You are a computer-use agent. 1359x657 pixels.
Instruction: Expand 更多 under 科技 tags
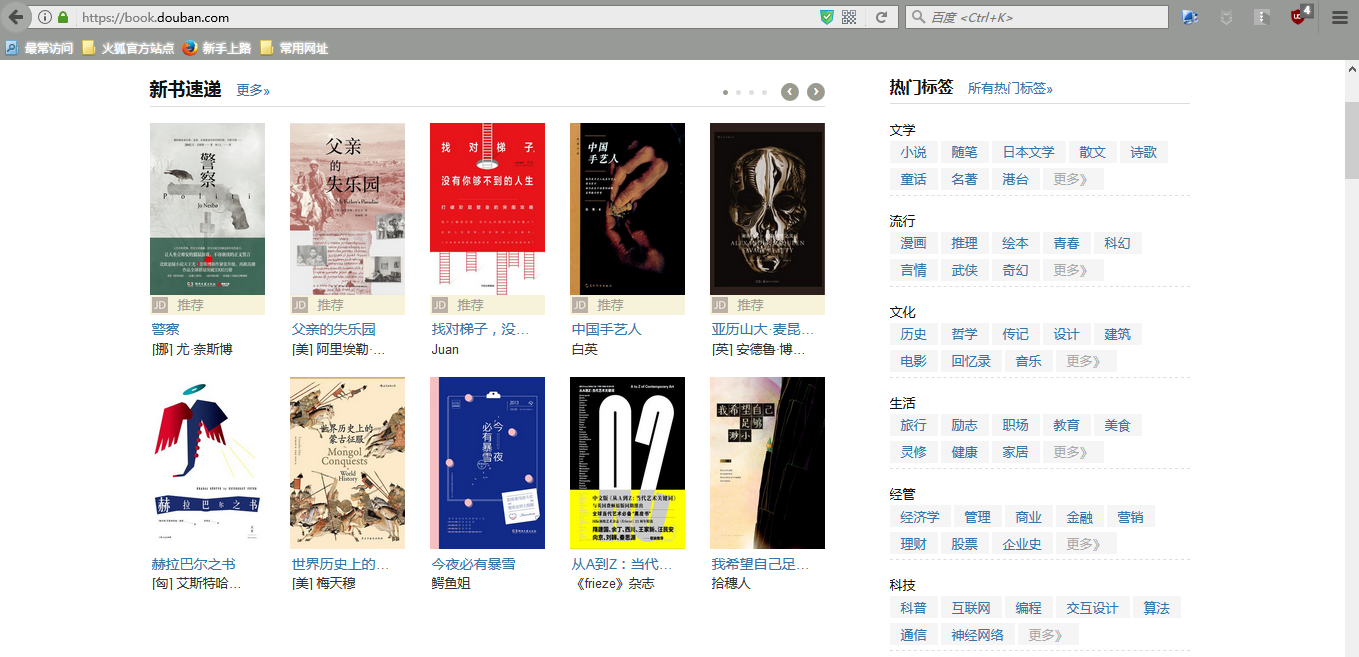(1048, 635)
